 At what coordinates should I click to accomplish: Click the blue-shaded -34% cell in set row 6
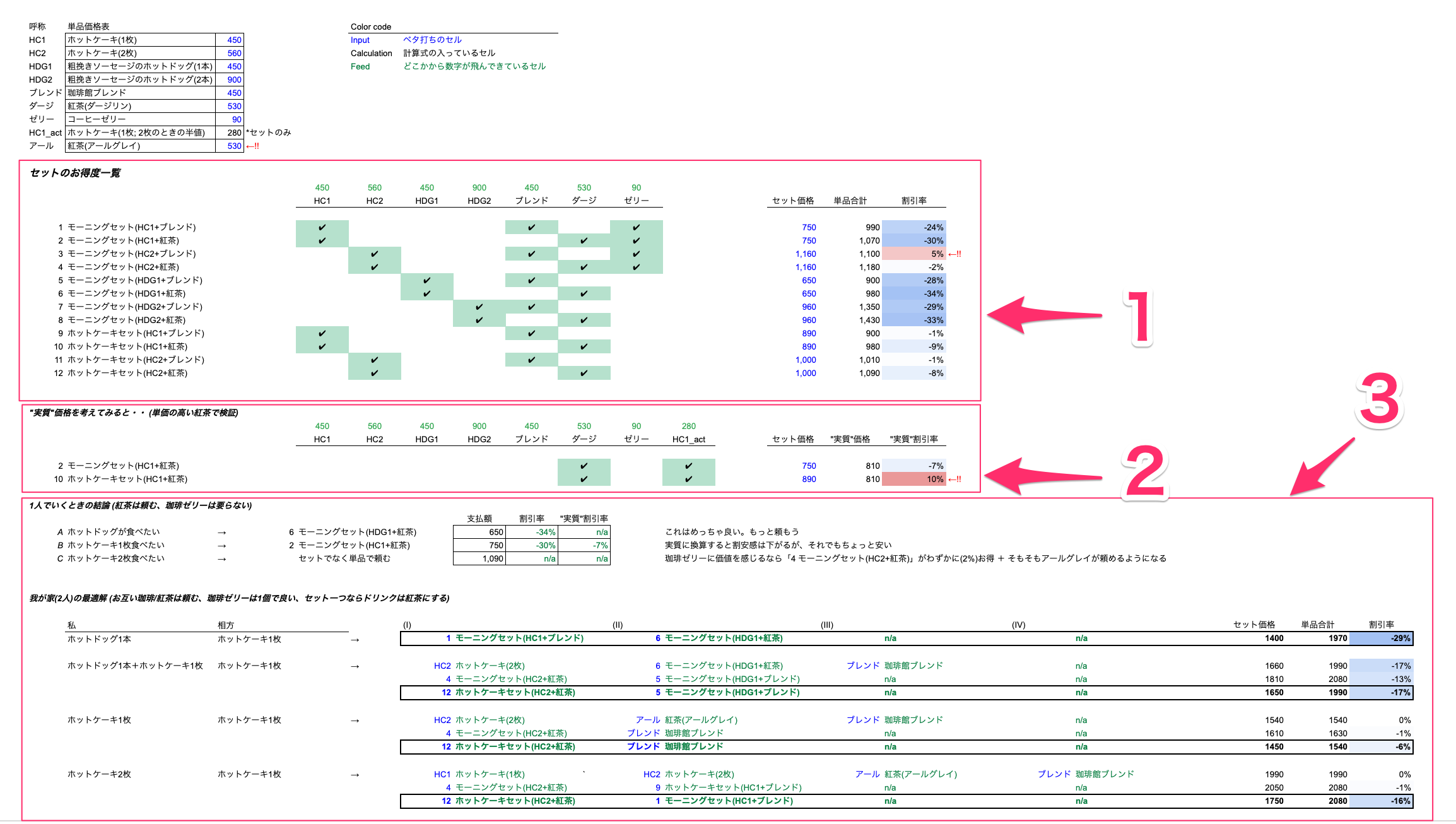913,294
